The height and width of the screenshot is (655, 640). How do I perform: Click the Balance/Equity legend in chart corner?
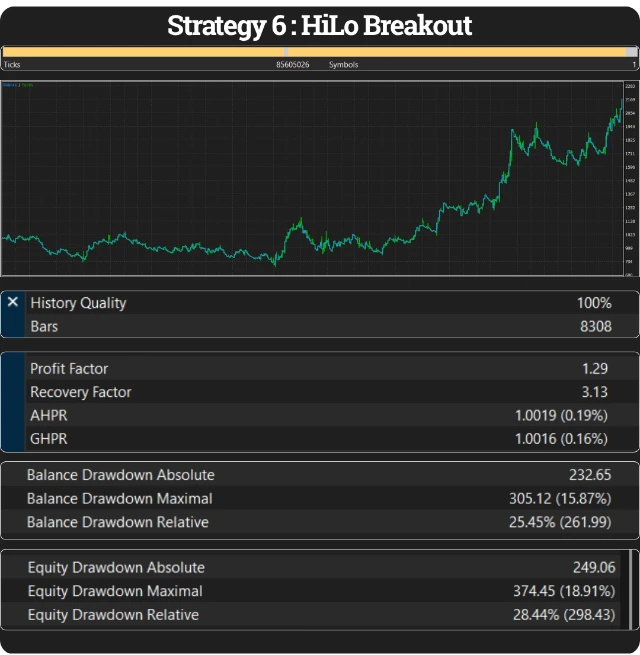click(x=18, y=85)
